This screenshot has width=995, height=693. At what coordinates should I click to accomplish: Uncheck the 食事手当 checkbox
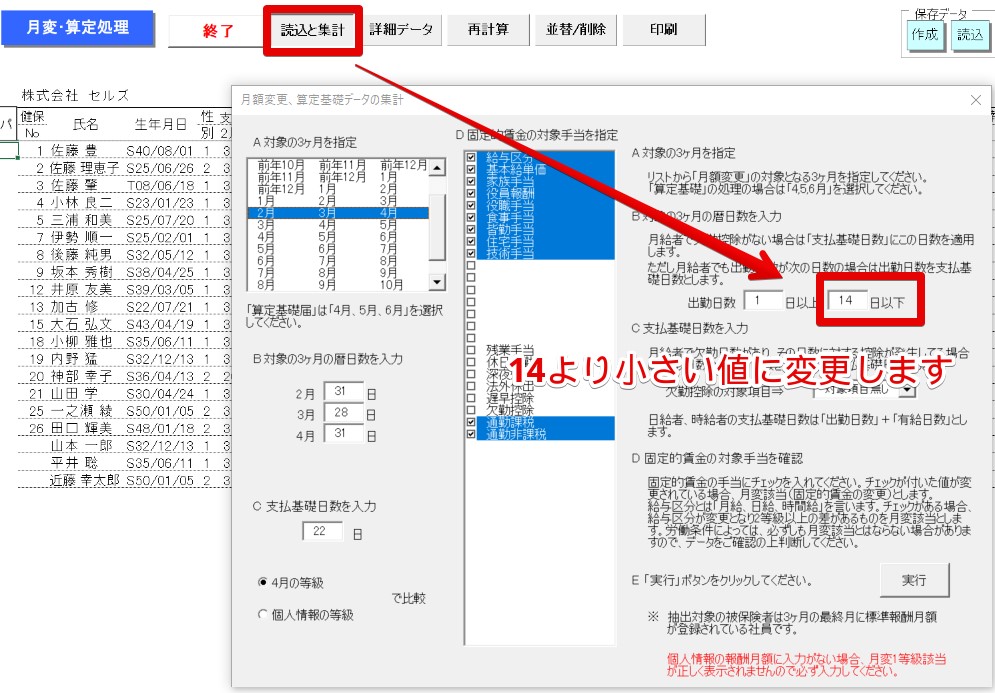point(471,218)
